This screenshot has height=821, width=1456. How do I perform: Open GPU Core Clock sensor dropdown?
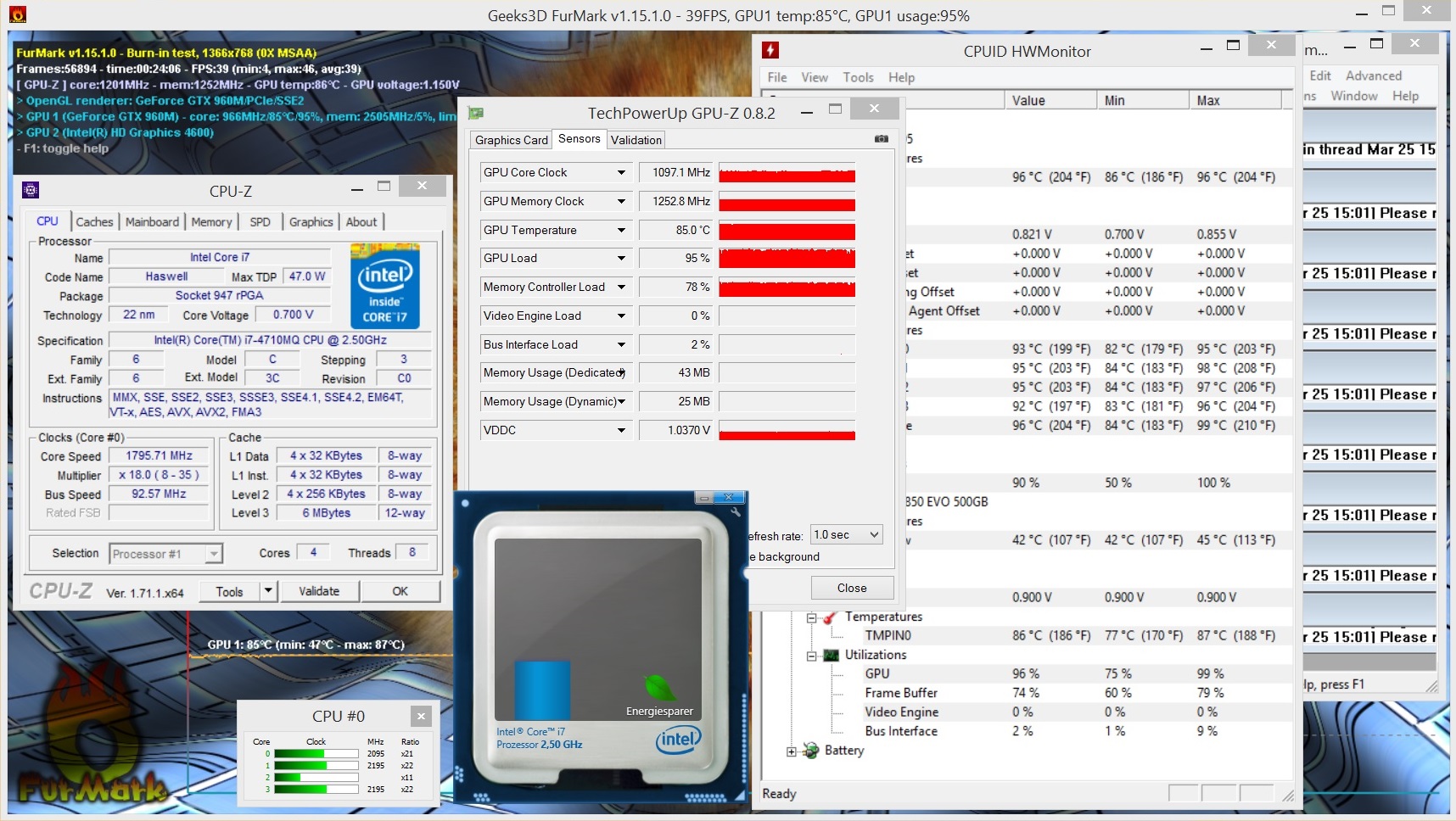coord(621,173)
